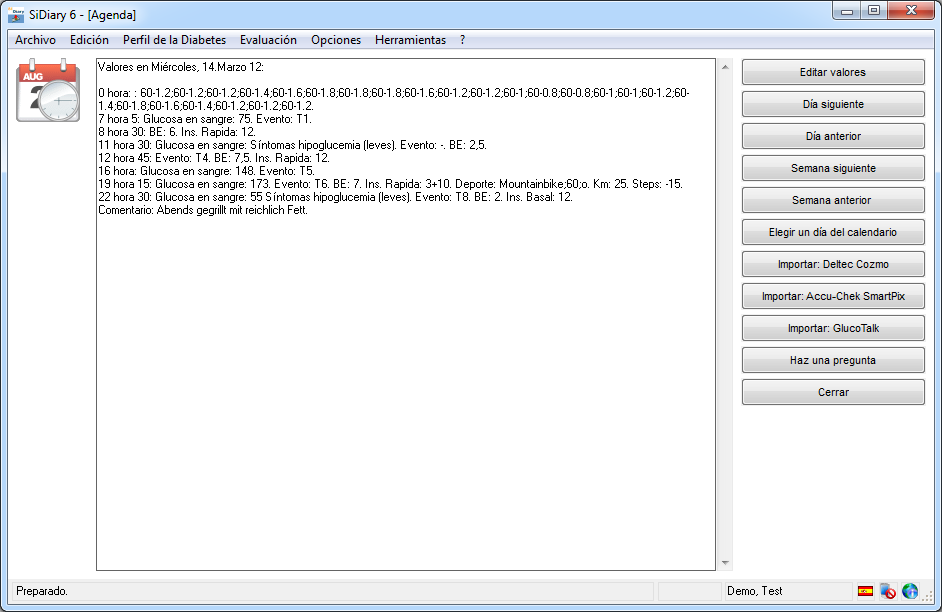942x612 pixels.
Task: Open the Edición menu
Action: [x=89, y=40]
